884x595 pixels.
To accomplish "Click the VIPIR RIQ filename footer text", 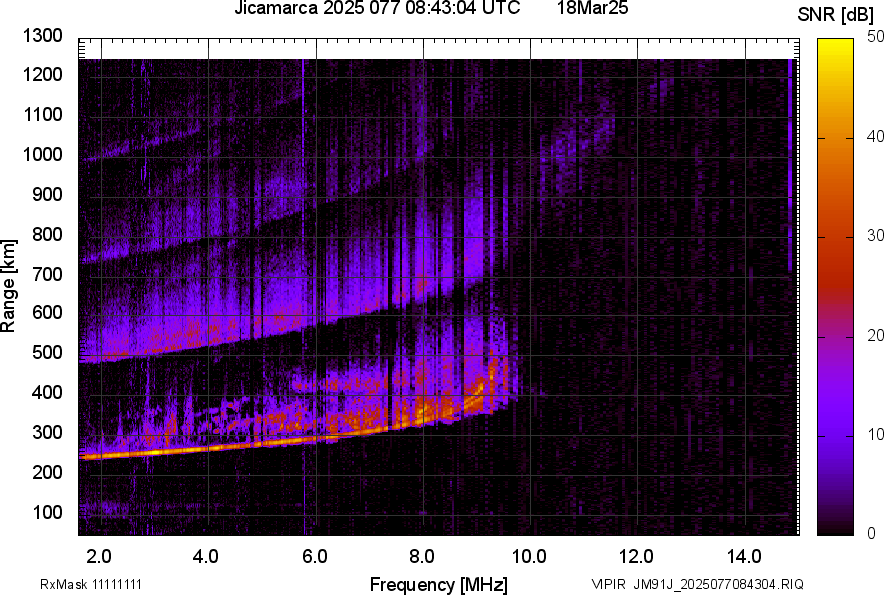I will 697,584.
